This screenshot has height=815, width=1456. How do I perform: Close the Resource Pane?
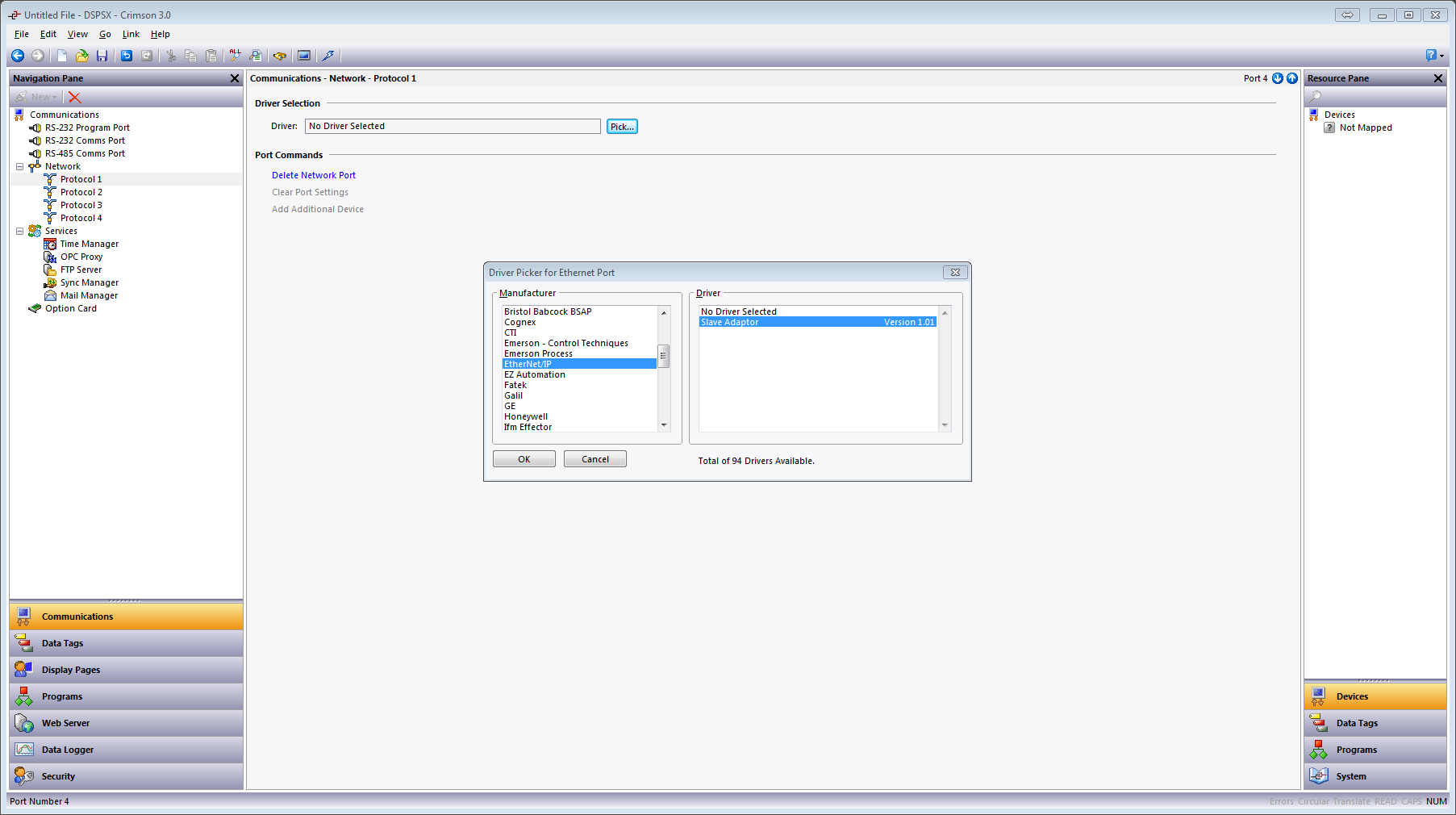[x=1438, y=78]
